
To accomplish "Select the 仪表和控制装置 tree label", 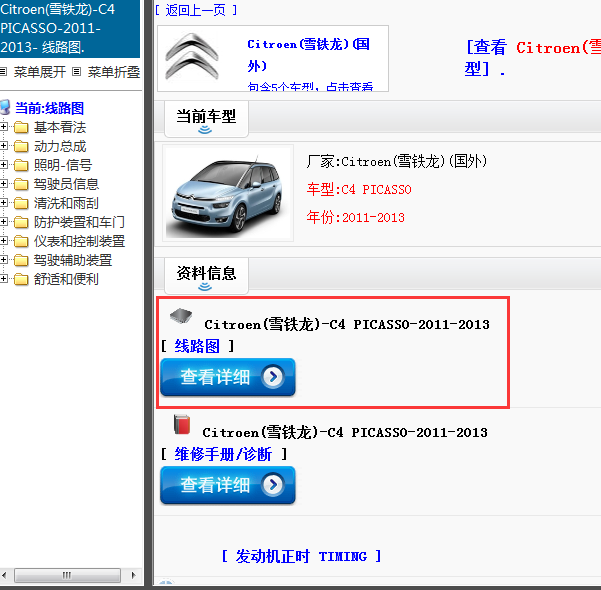I will click(79, 241).
